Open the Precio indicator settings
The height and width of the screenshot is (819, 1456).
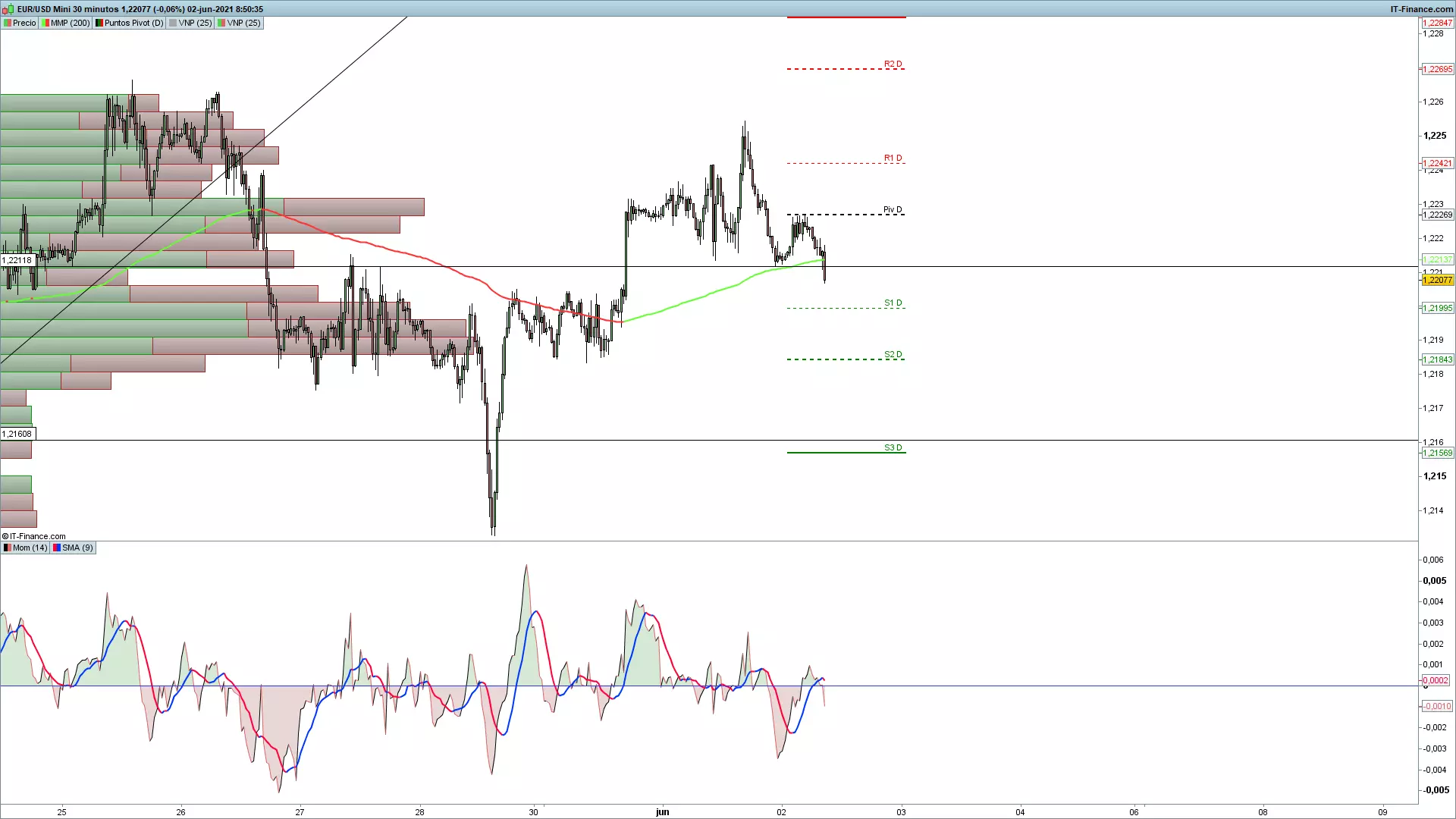point(20,23)
